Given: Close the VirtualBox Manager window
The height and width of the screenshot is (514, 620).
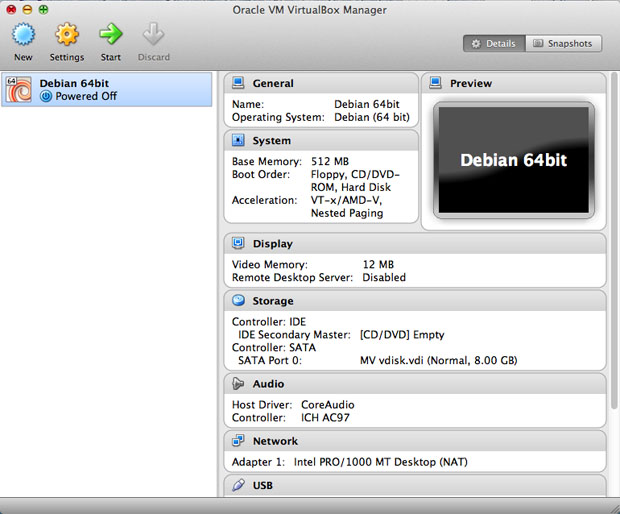Looking at the screenshot, I should tap(11, 9).
